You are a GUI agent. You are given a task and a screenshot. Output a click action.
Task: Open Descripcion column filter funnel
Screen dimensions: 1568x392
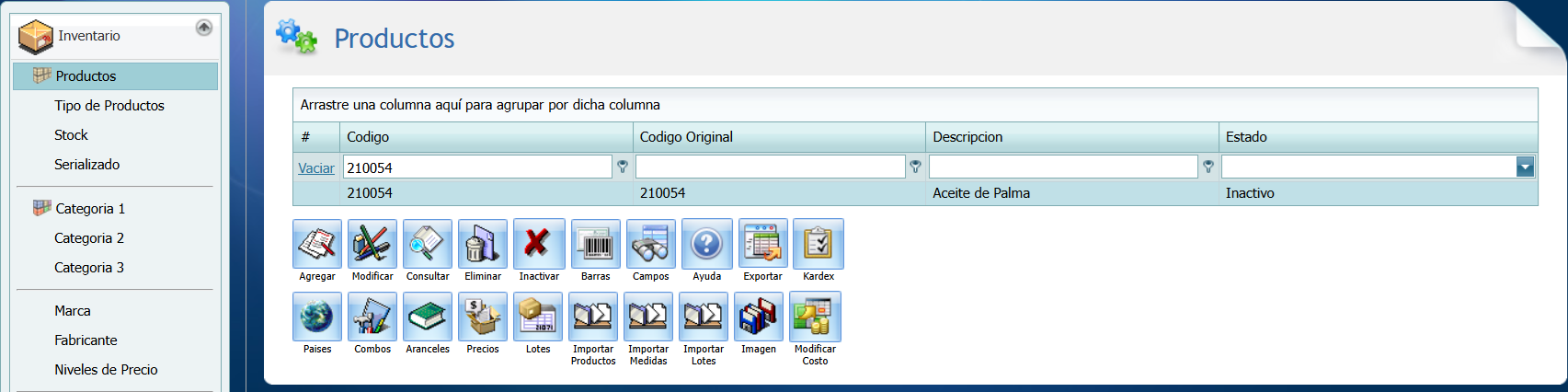(1208, 167)
